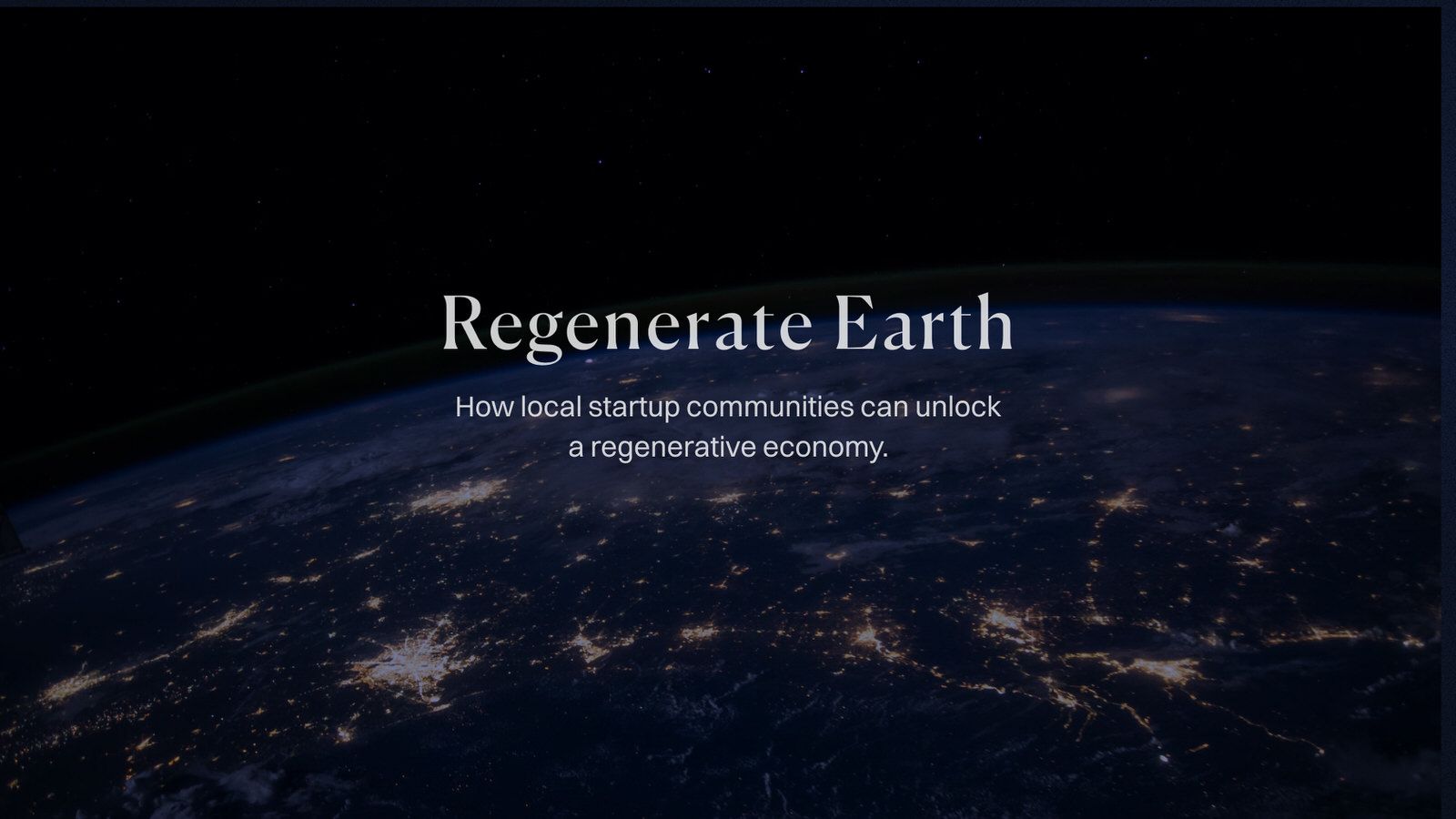This screenshot has height=819, width=1456.
Task: Click the thin navy border at the top edge
Action: click(x=728, y=3)
